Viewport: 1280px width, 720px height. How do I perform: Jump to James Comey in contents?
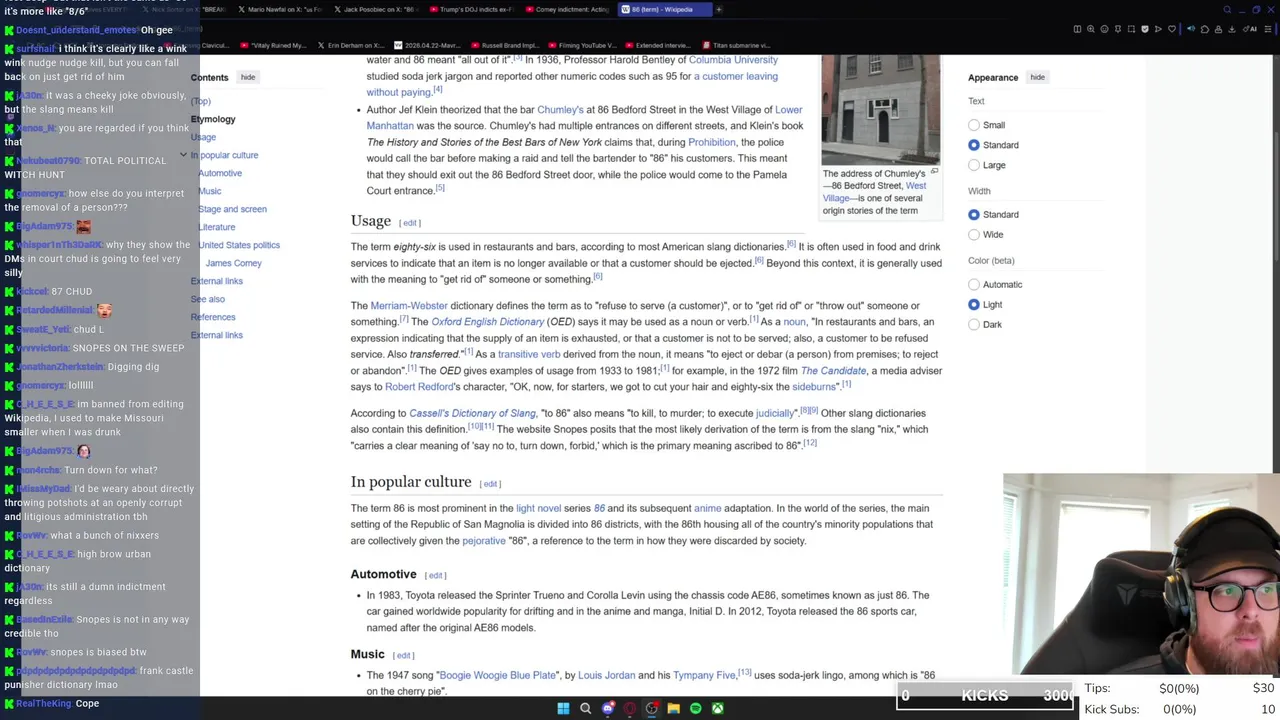pos(233,263)
